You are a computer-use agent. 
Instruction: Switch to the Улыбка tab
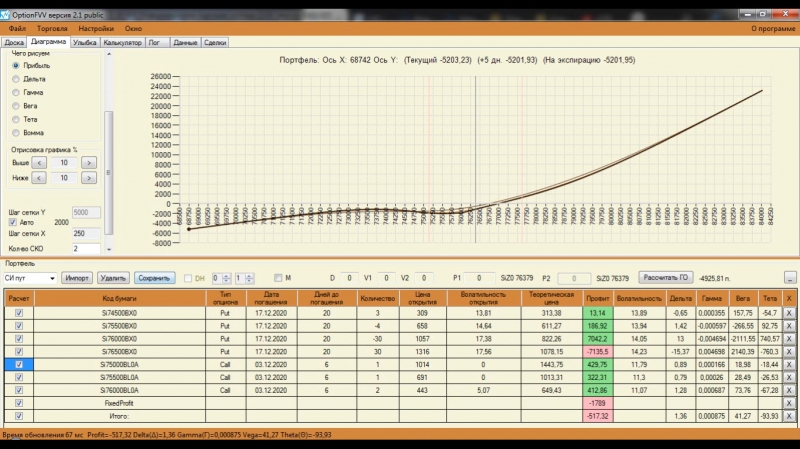click(x=85, y=43)
